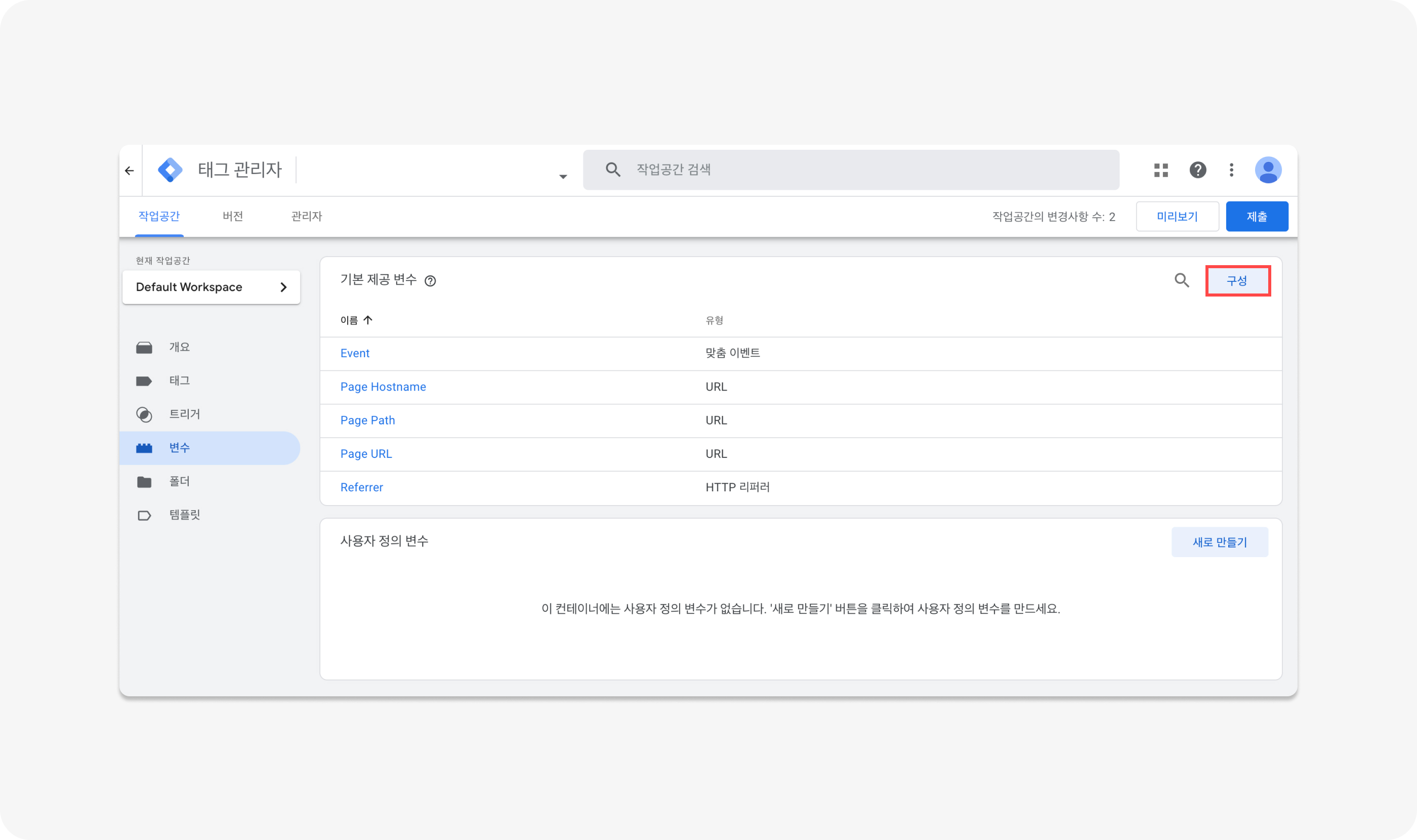The image size is (1417, 840).
Task: Click the 트리거 trigger icon
Action: 144,414
